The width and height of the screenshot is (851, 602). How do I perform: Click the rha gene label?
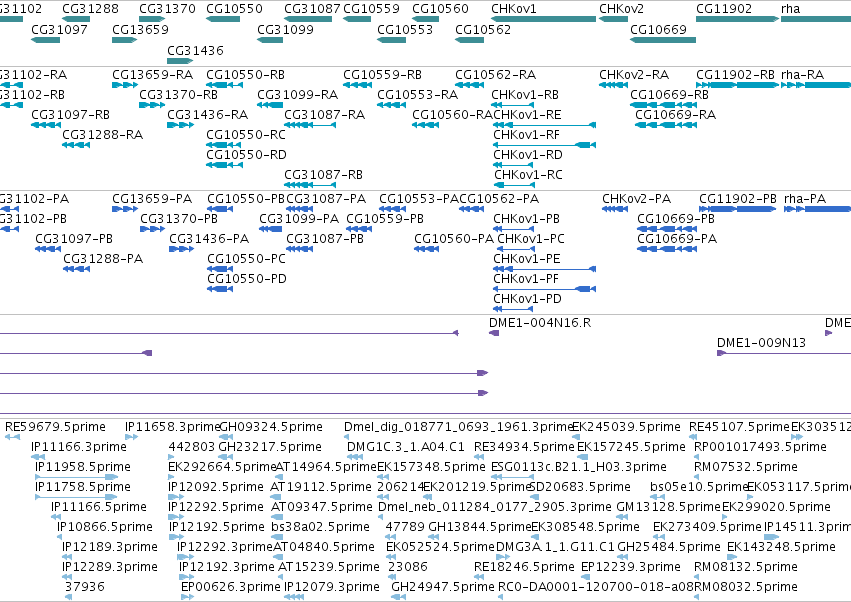(x=790, y=9)
